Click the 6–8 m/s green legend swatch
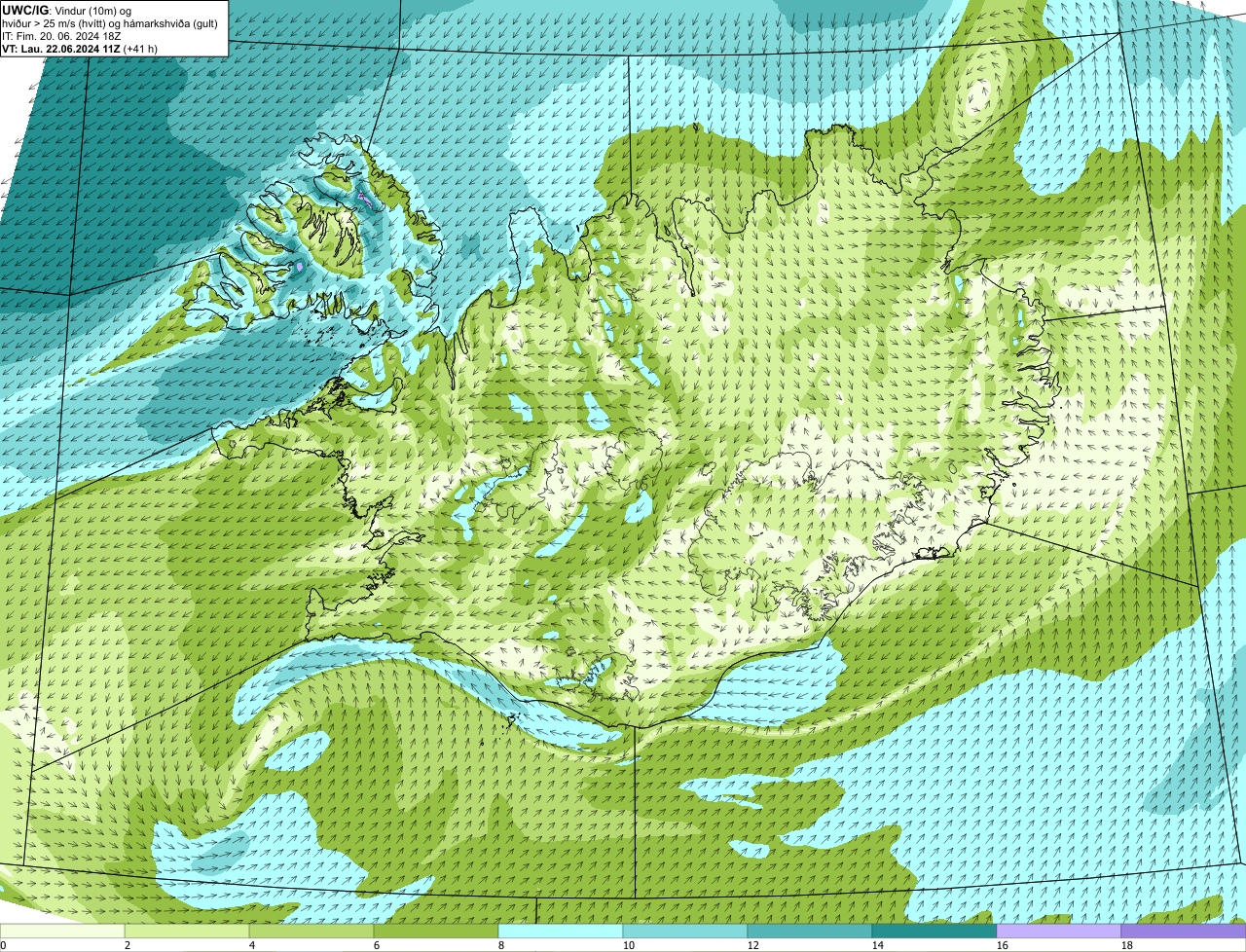 [436, 931]
